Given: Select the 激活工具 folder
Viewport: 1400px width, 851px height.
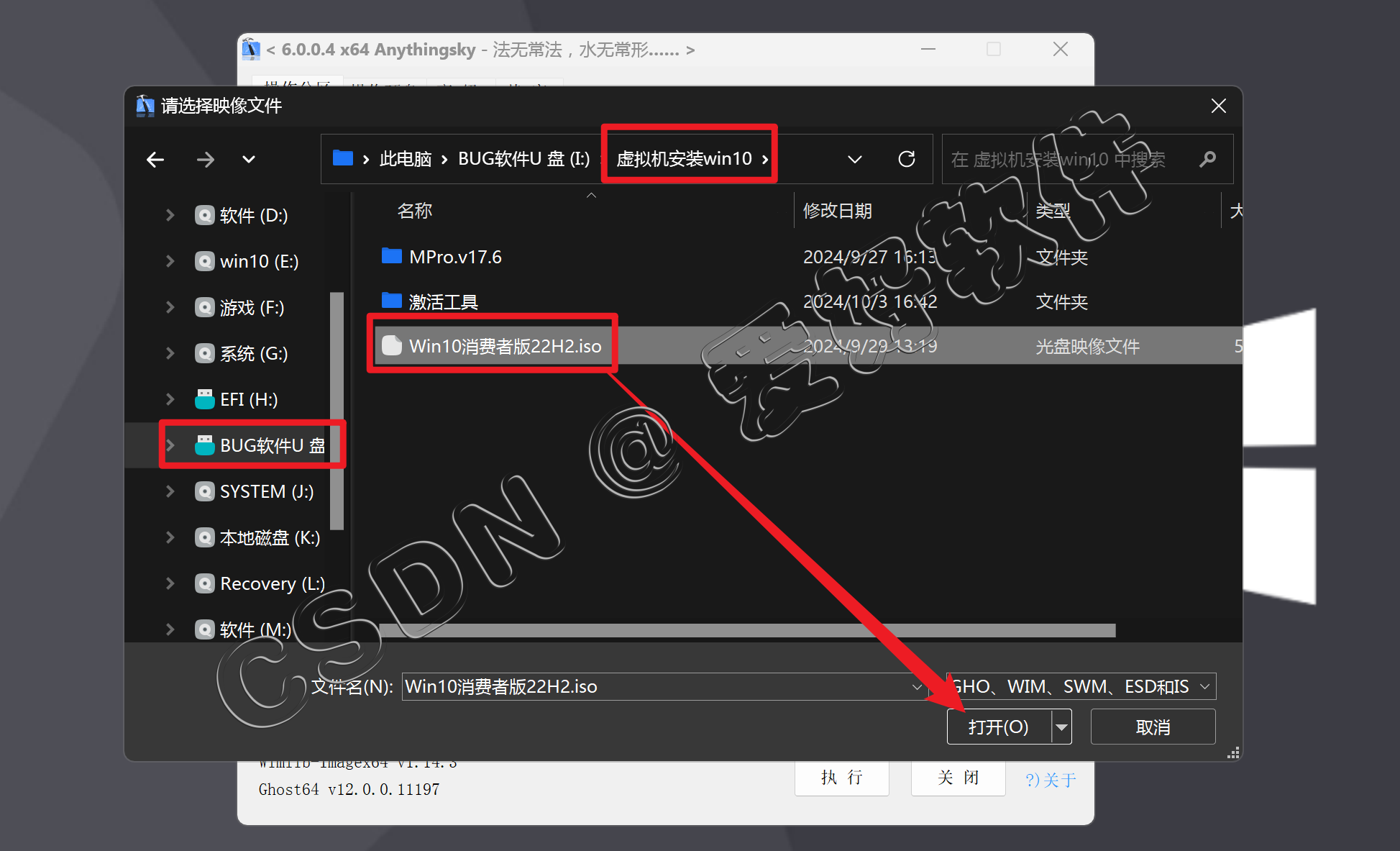Looking at the screenshot, I should 443,302.
